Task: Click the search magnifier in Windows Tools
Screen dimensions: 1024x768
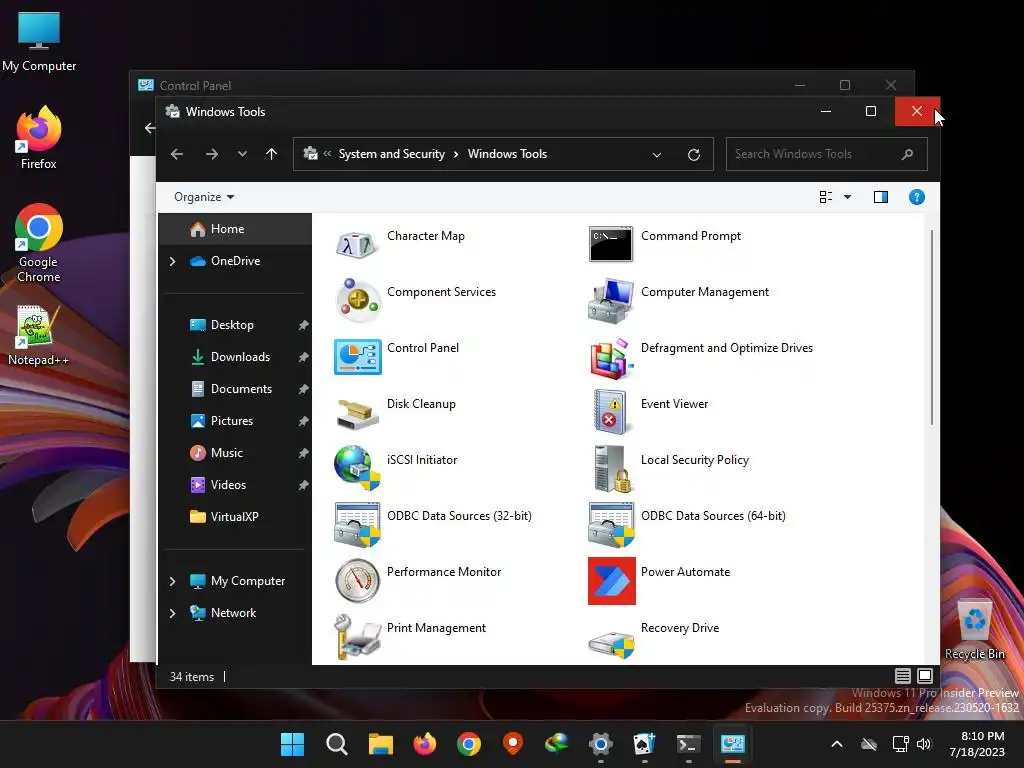Action: click(907, 154)
